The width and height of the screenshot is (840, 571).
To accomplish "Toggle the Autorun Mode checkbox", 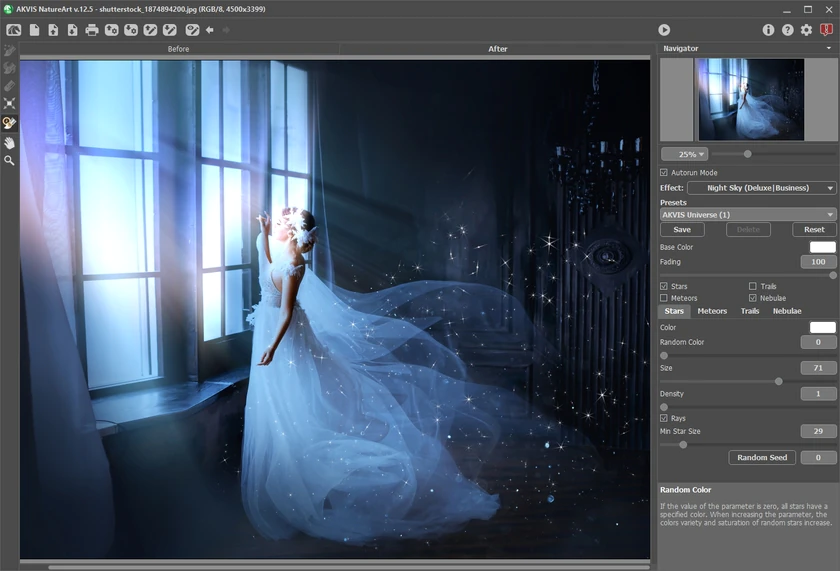I will point(664,172).
